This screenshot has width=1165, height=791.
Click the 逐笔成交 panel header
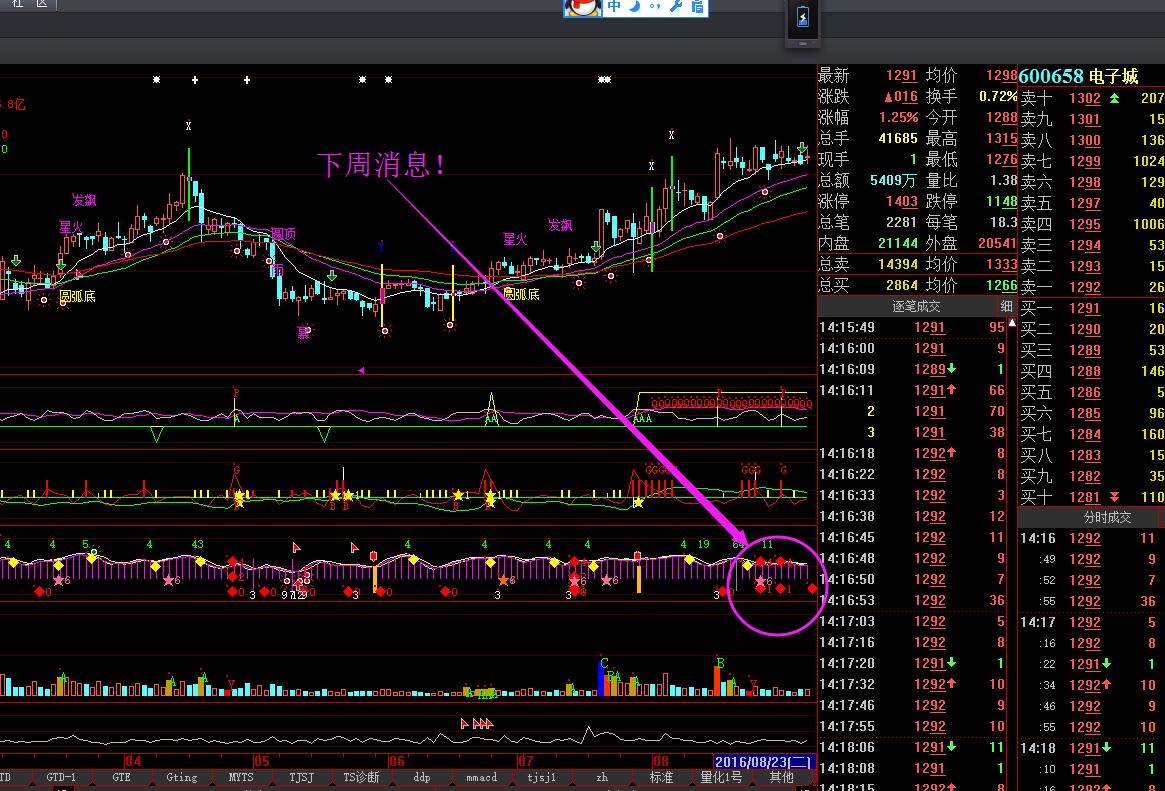916,306
